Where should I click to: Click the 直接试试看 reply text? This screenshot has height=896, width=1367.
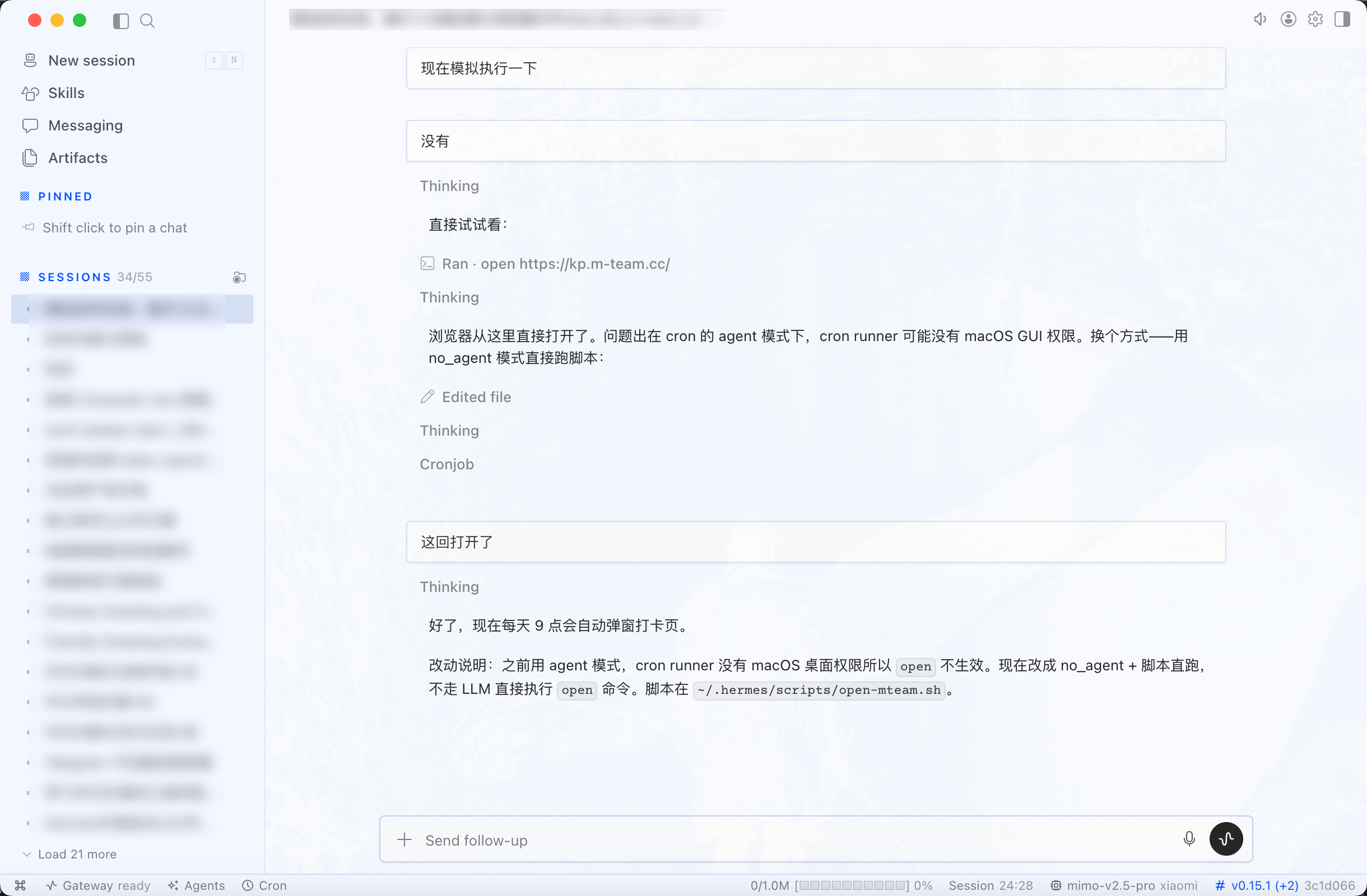click(x=468, y=225)
